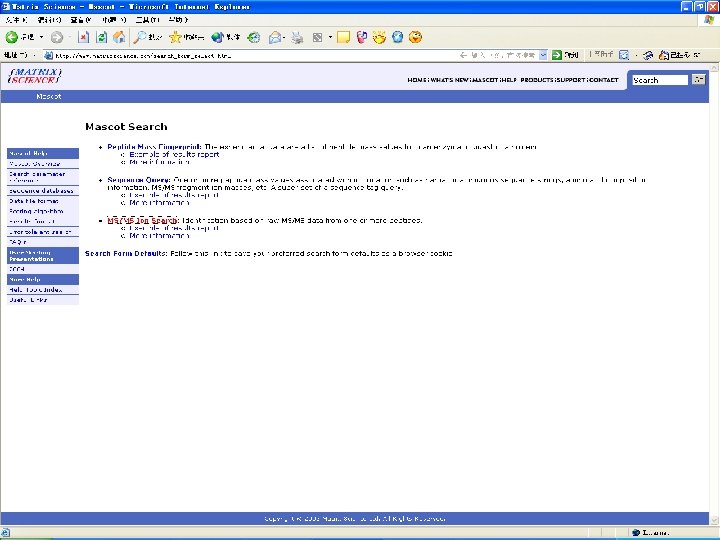720x540 pixels.
Task: Expand the address bar dropdown arrow
Action: 543,55
